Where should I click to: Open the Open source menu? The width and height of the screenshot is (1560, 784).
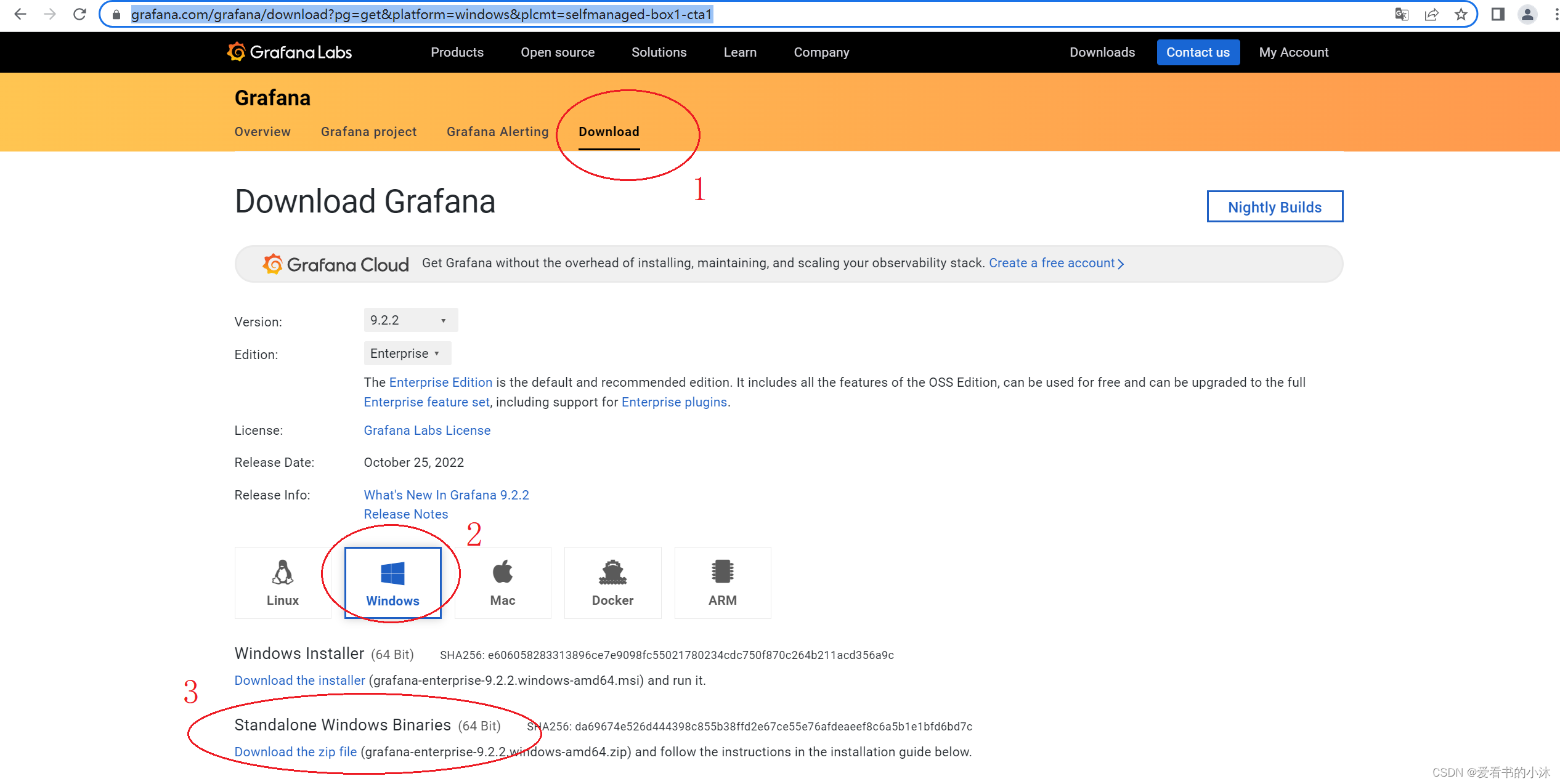pos(558,52)
